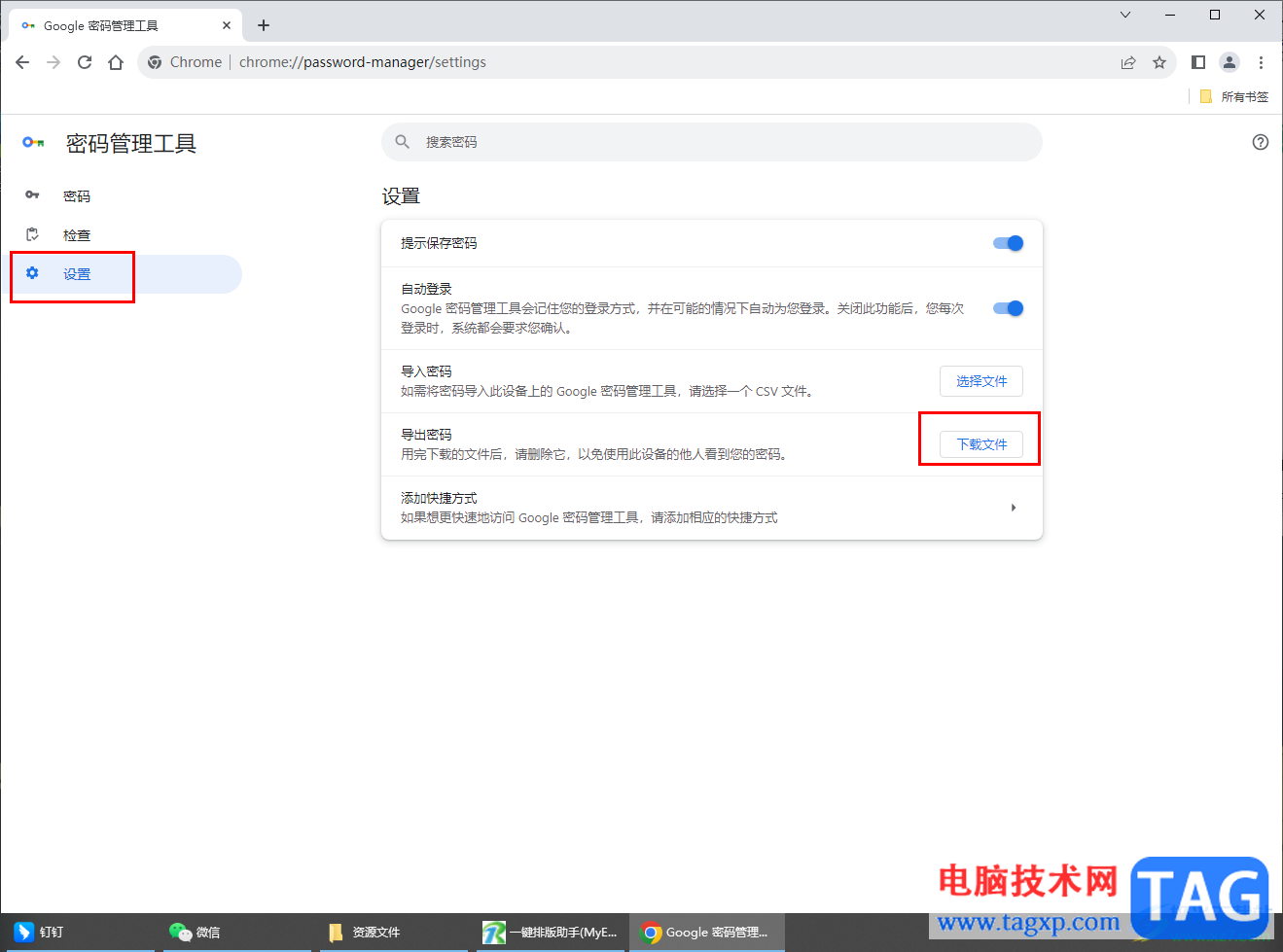Click the checkup icon beside 检查
This screenshot has height=952, width=1283.
(32, 234)
